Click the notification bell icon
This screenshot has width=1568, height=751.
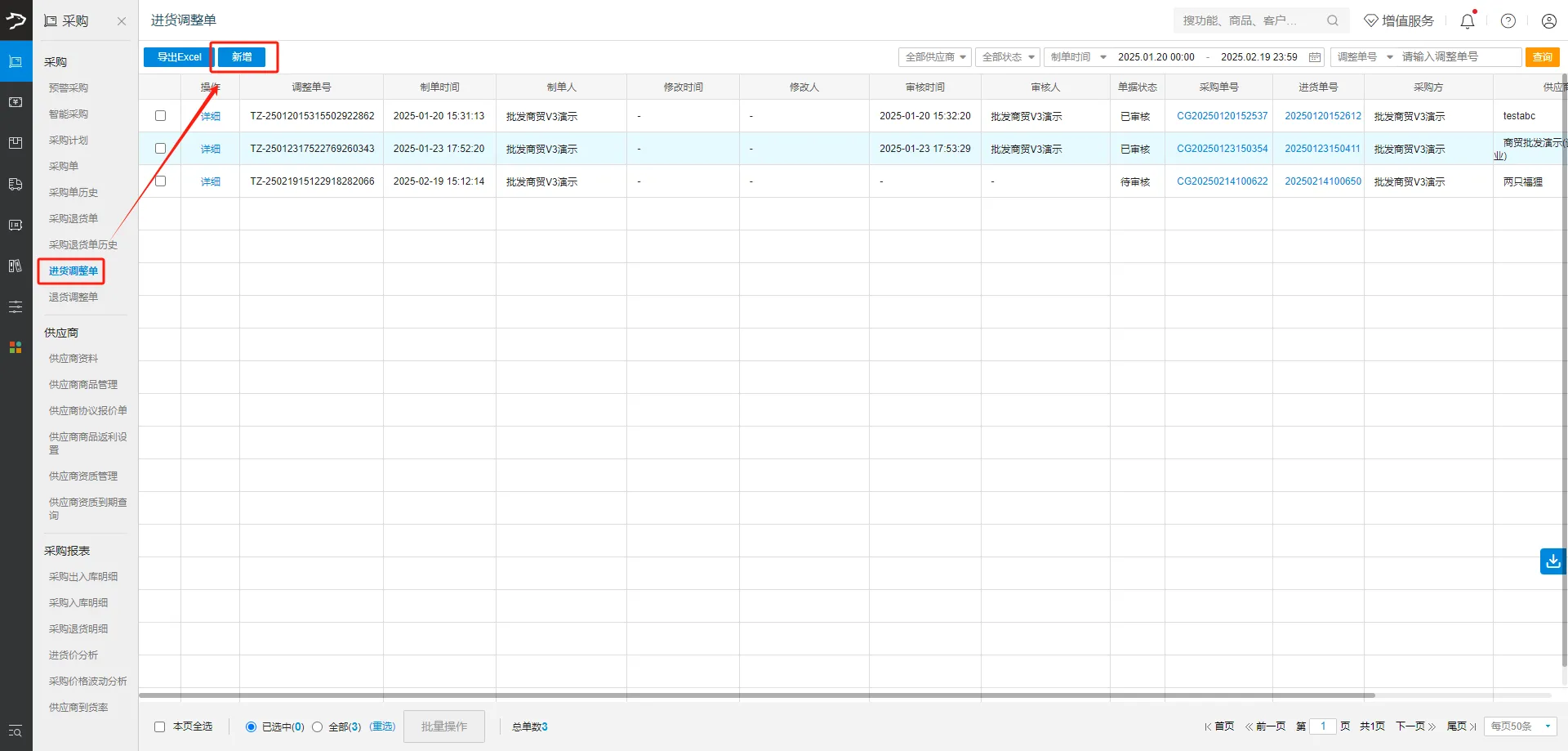click(x=1467, y=21)
